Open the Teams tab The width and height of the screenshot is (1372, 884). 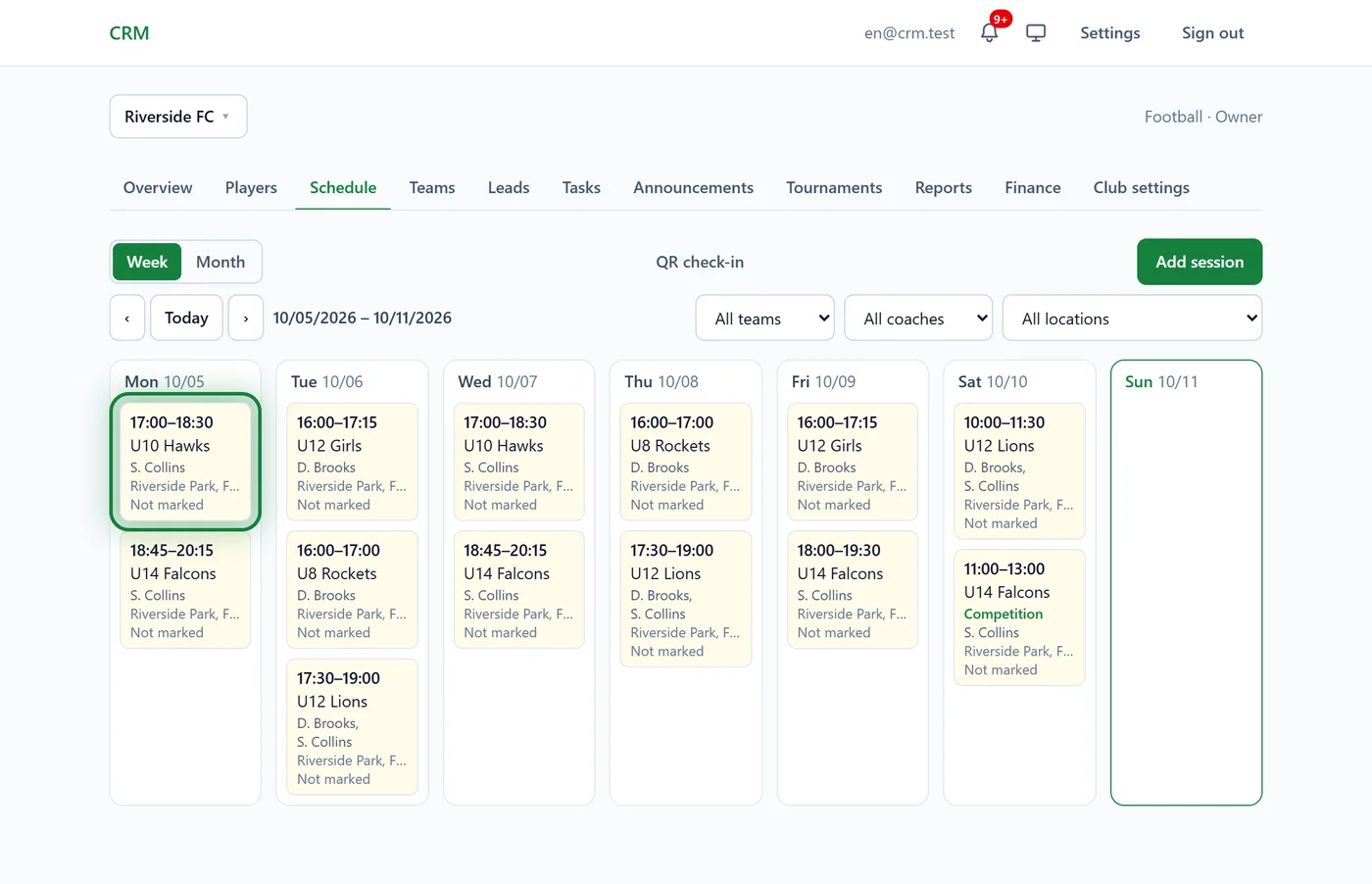432,187
